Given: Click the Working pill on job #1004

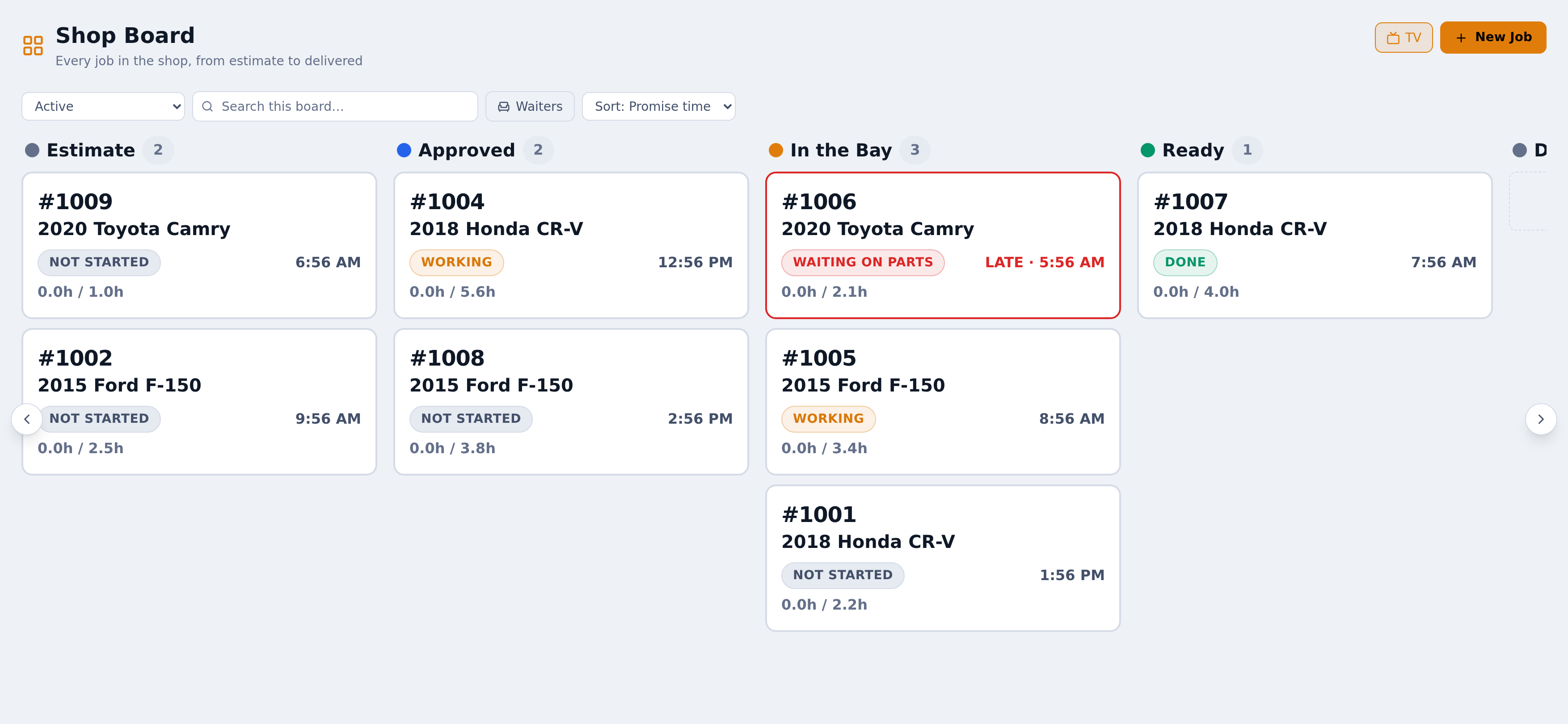Looking at the screenshot, I should [x=456, y=262].
